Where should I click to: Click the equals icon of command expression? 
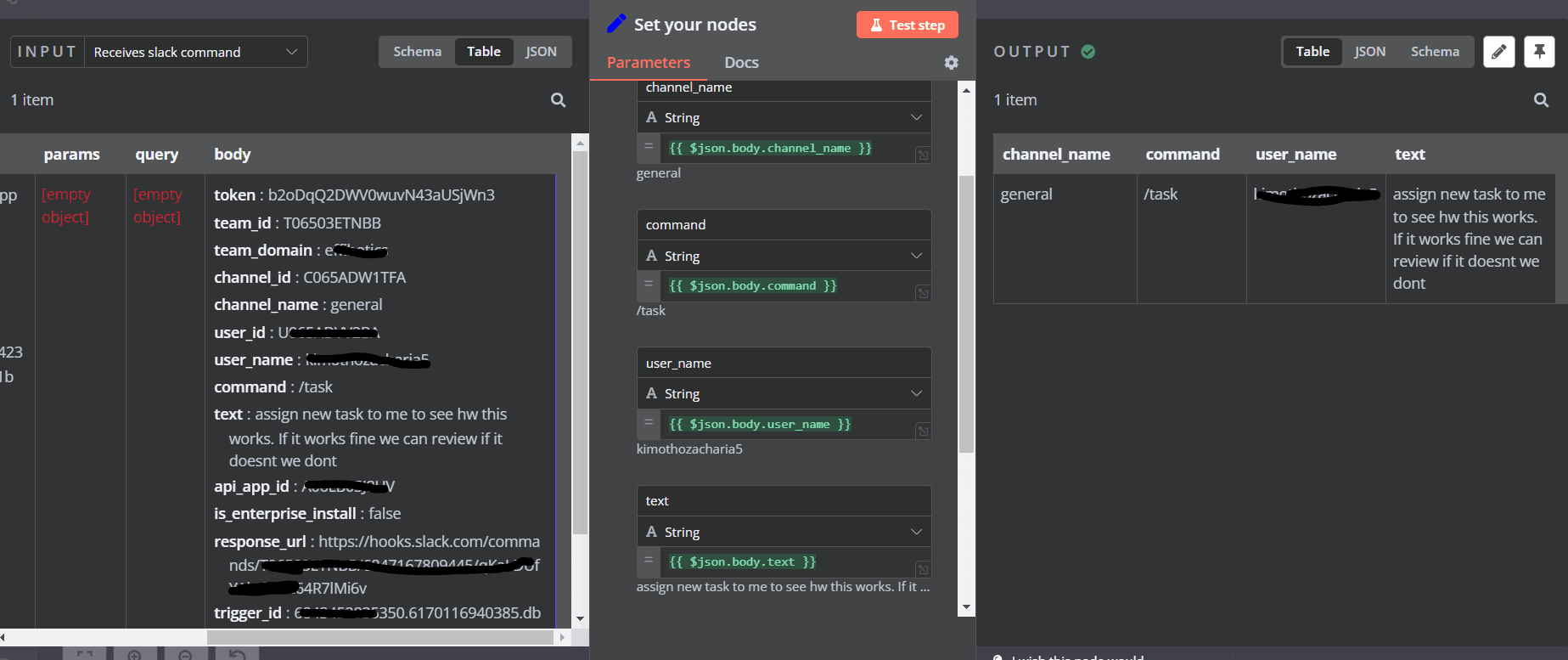point(649,285)
